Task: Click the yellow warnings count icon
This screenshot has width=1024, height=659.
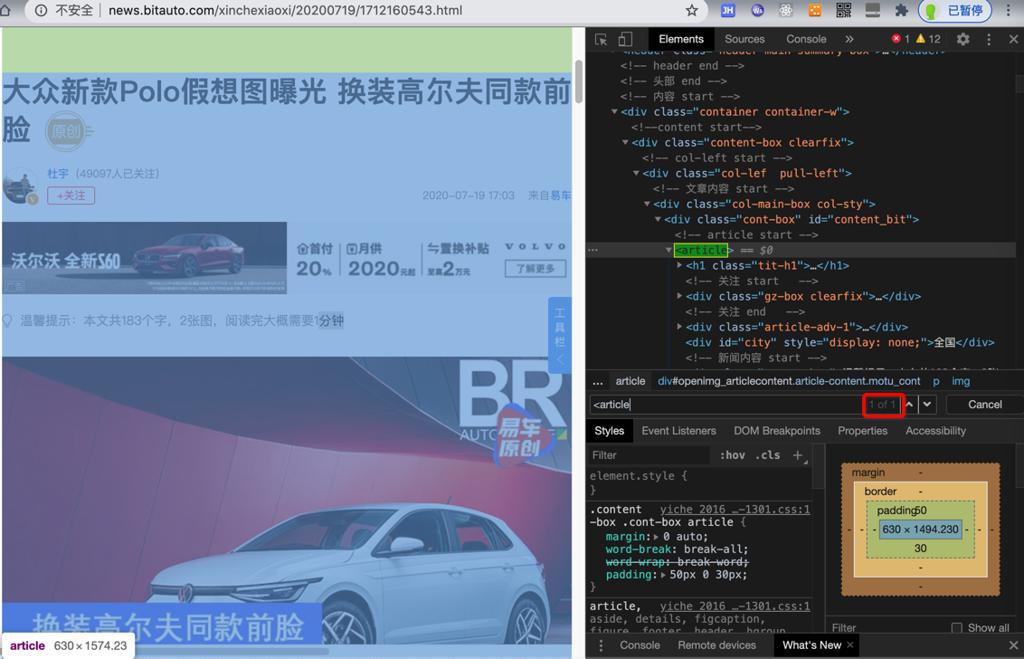Action: point(921,39)
